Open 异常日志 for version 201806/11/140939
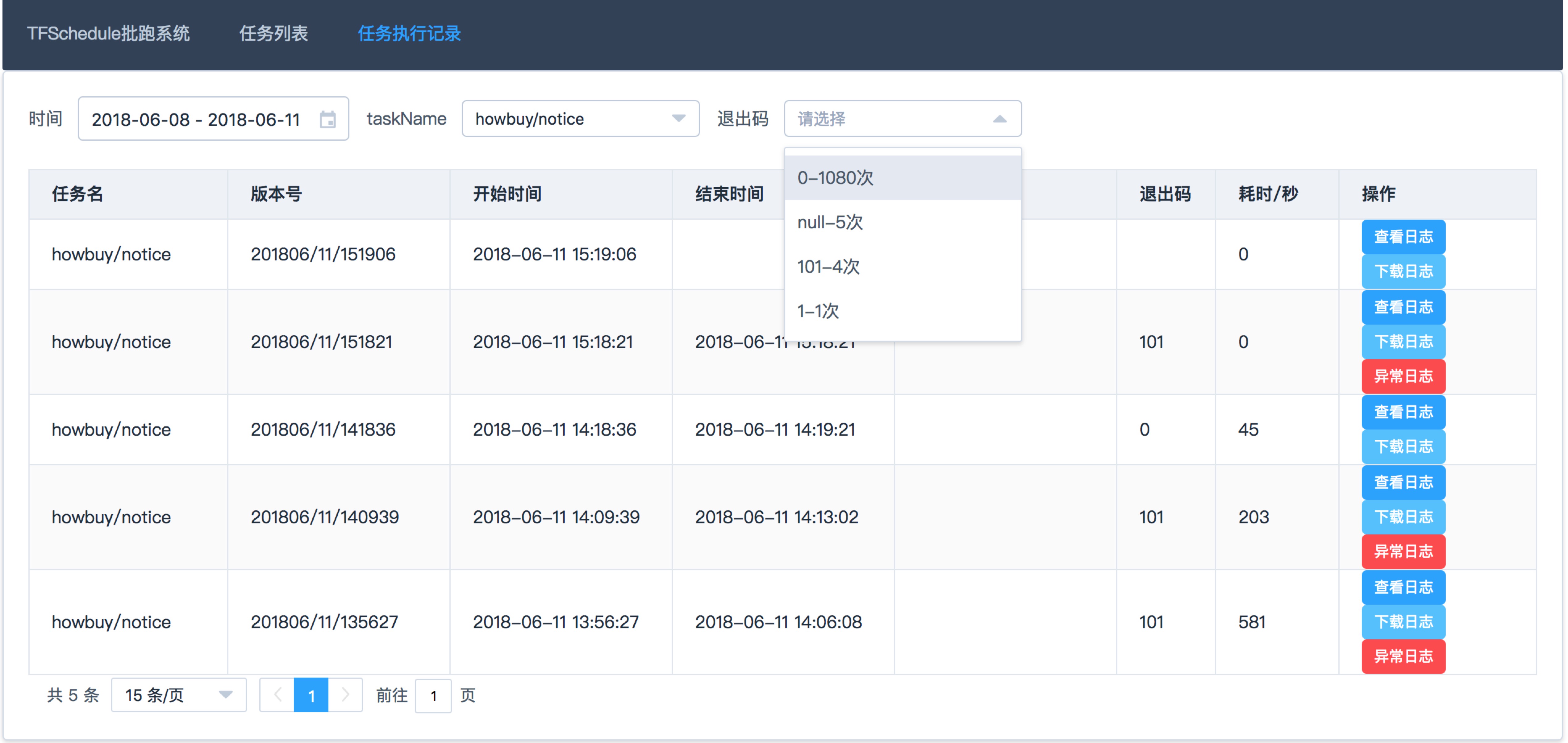 (1403, 551)
